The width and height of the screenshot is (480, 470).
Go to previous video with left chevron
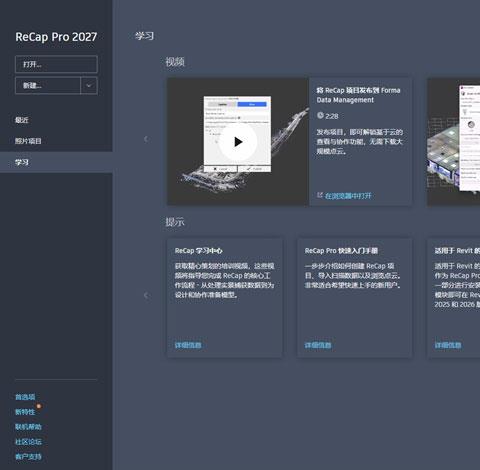[x=146, y=139]
